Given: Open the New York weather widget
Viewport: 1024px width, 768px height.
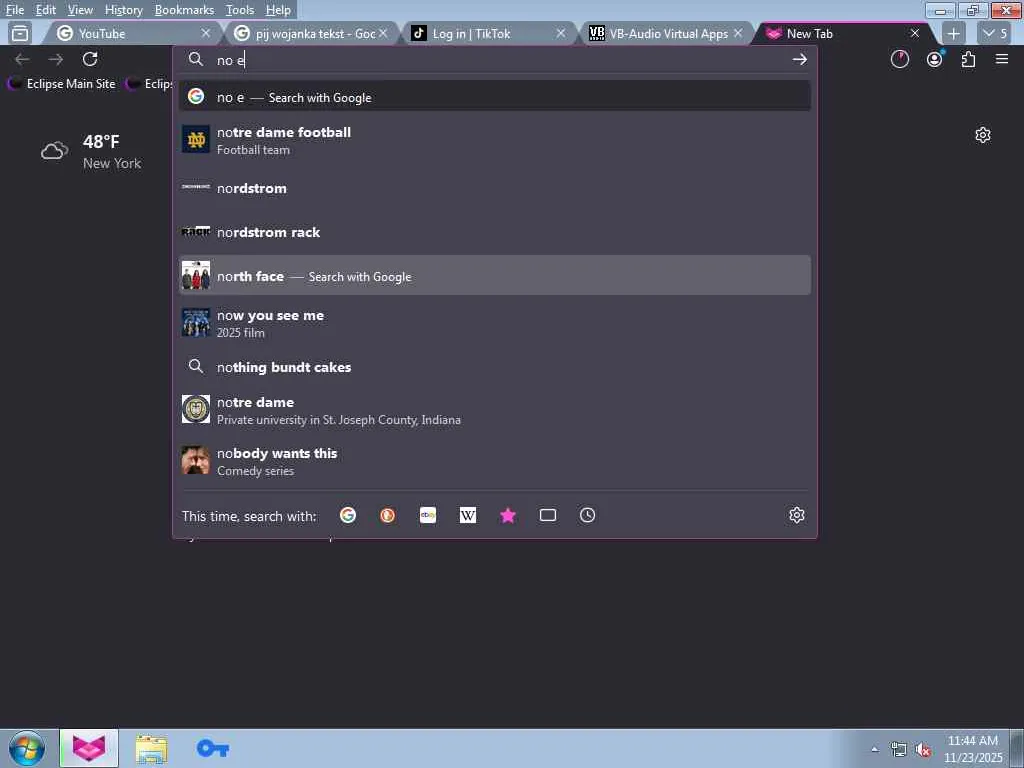Looking at the screenshot, I should (x=91, y=152).
